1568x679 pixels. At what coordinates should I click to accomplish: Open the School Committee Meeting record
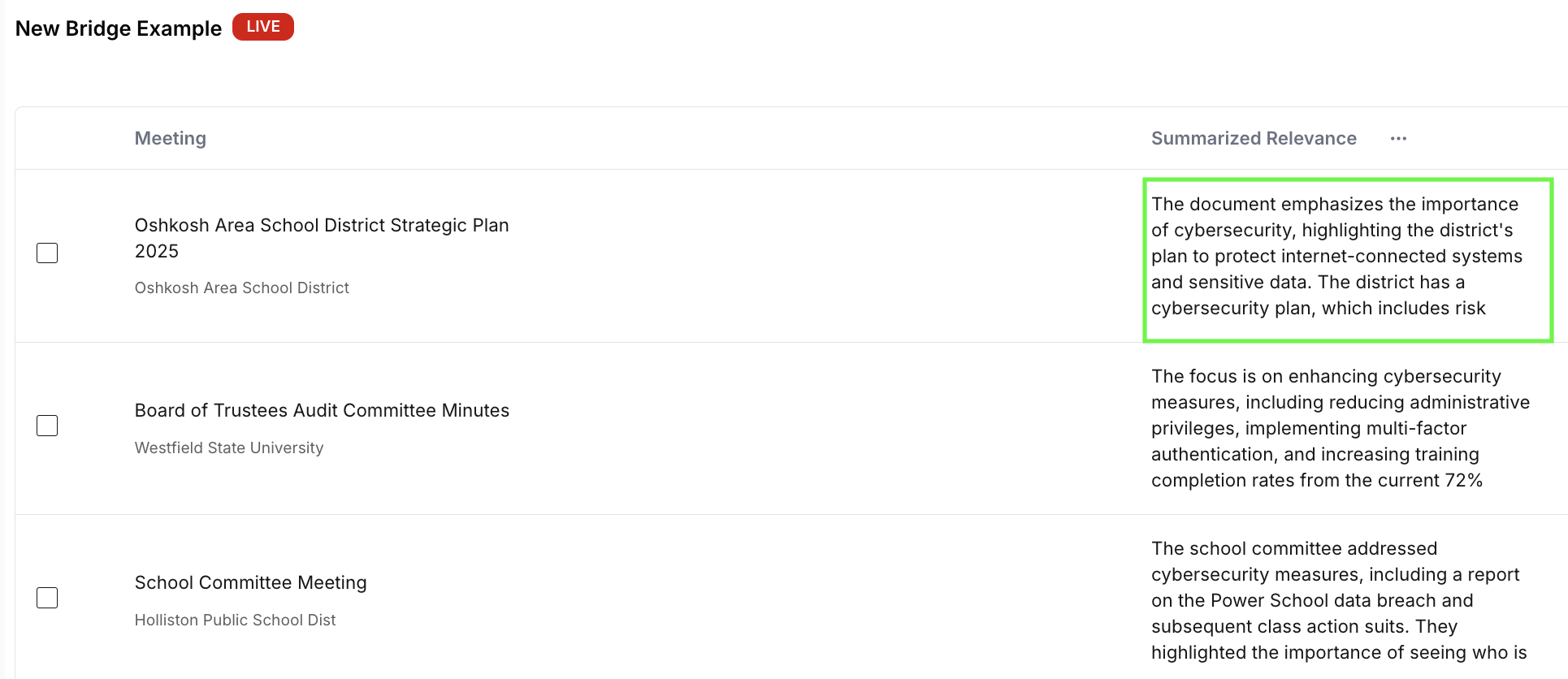pos(250,582)
